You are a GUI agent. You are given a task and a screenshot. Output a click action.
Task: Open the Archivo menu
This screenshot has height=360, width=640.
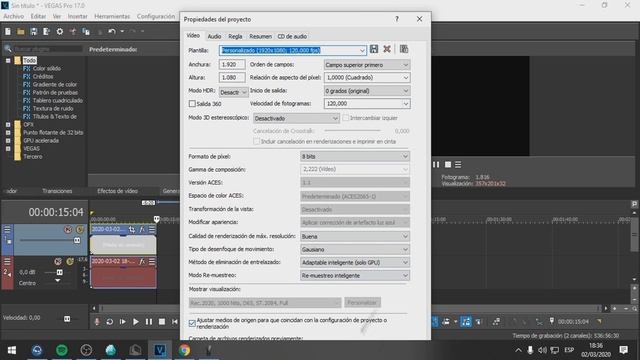pos(13,16)
